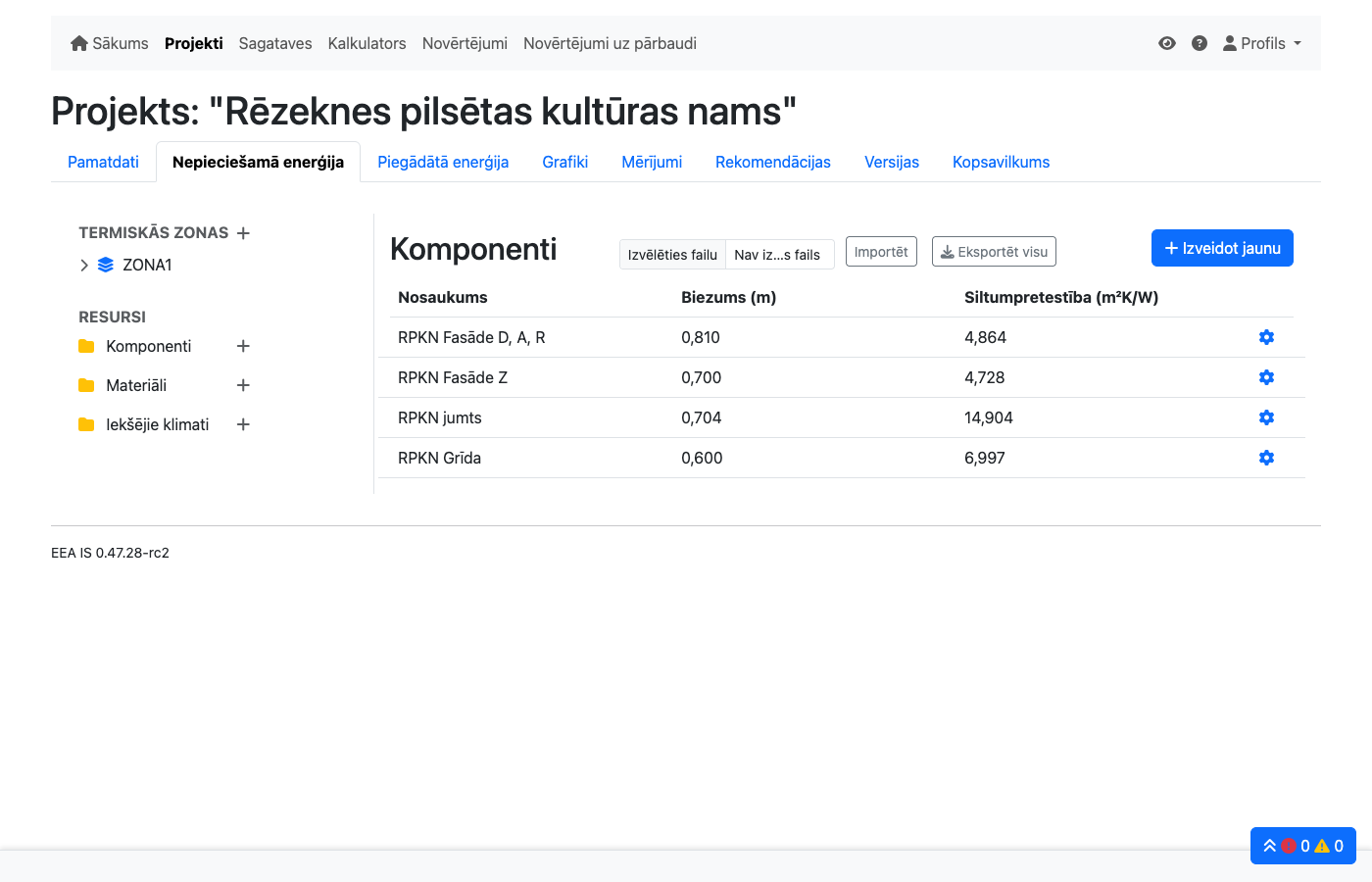Click the red error counter badge
The image size is (1372, 882).
(1290, 846)
